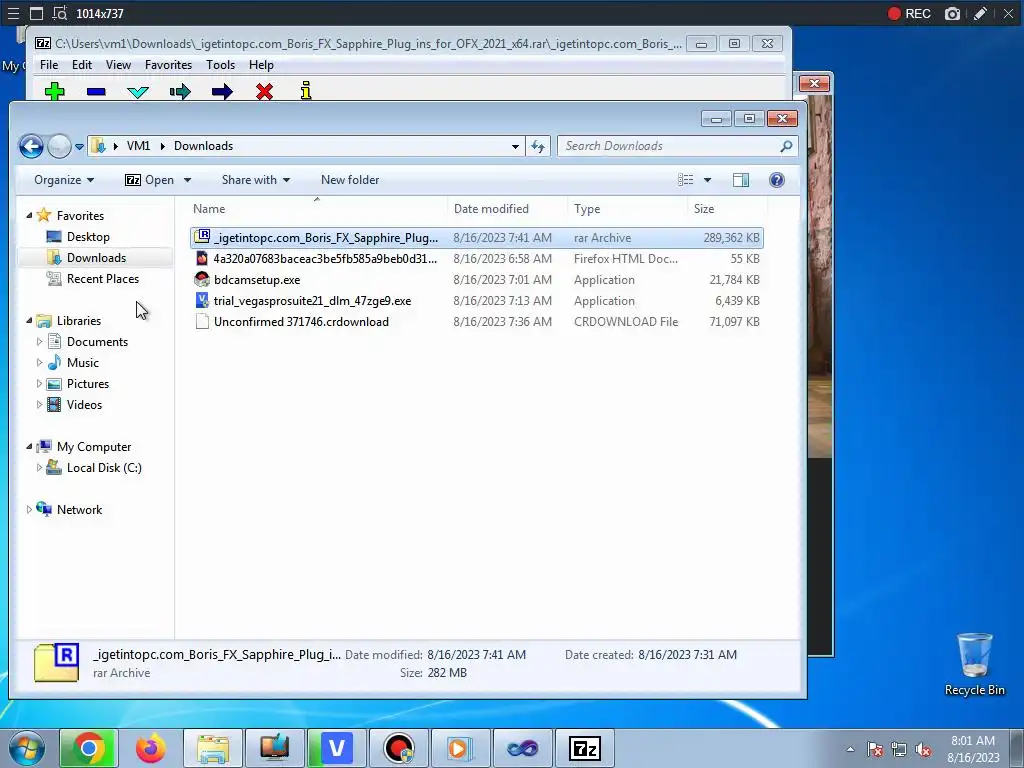The image size is (1024, 768).
Task: Collapse the Libraries group
Action: pos(29,321)
